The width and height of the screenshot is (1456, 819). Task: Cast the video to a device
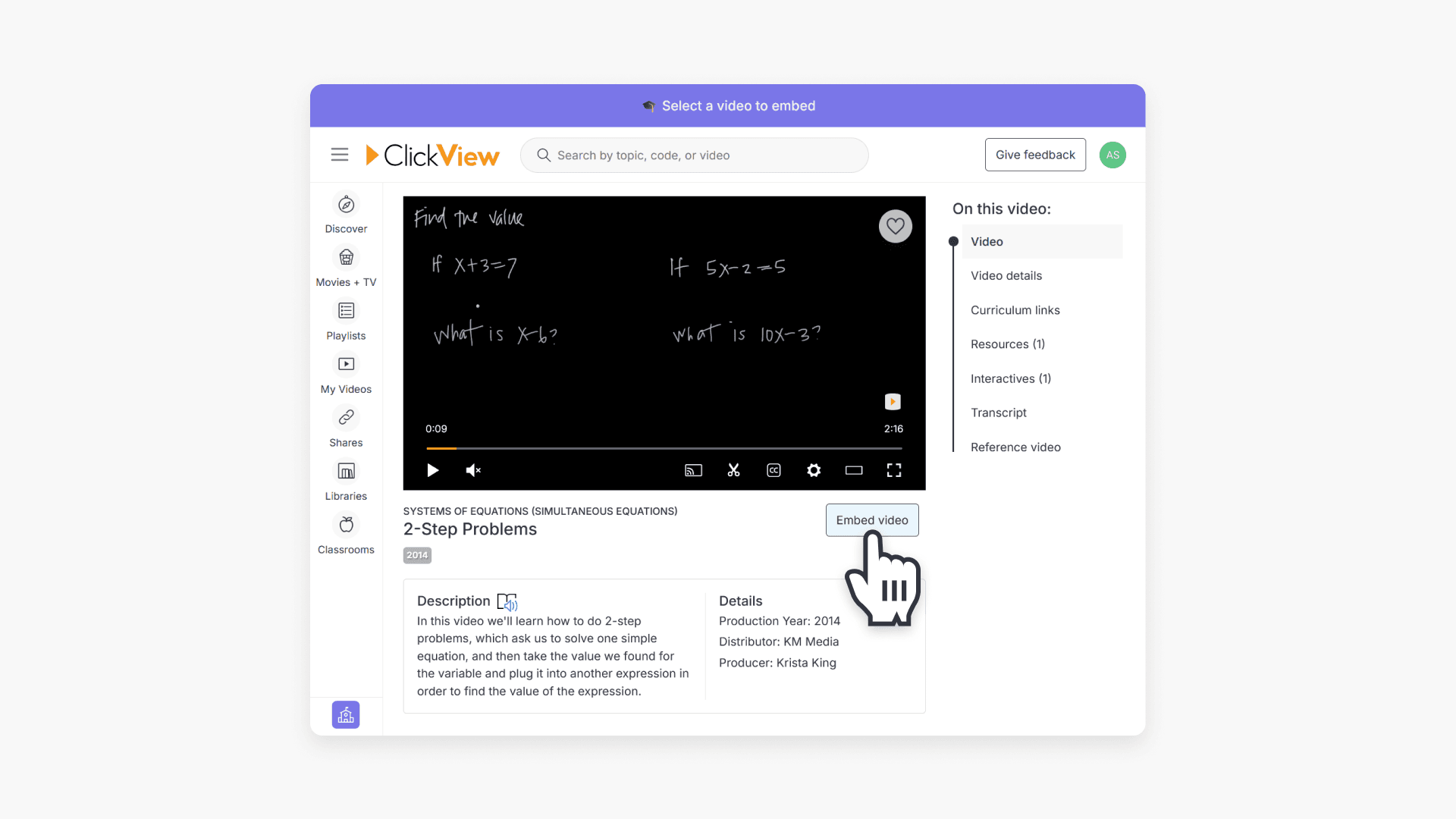pos(693,470)
